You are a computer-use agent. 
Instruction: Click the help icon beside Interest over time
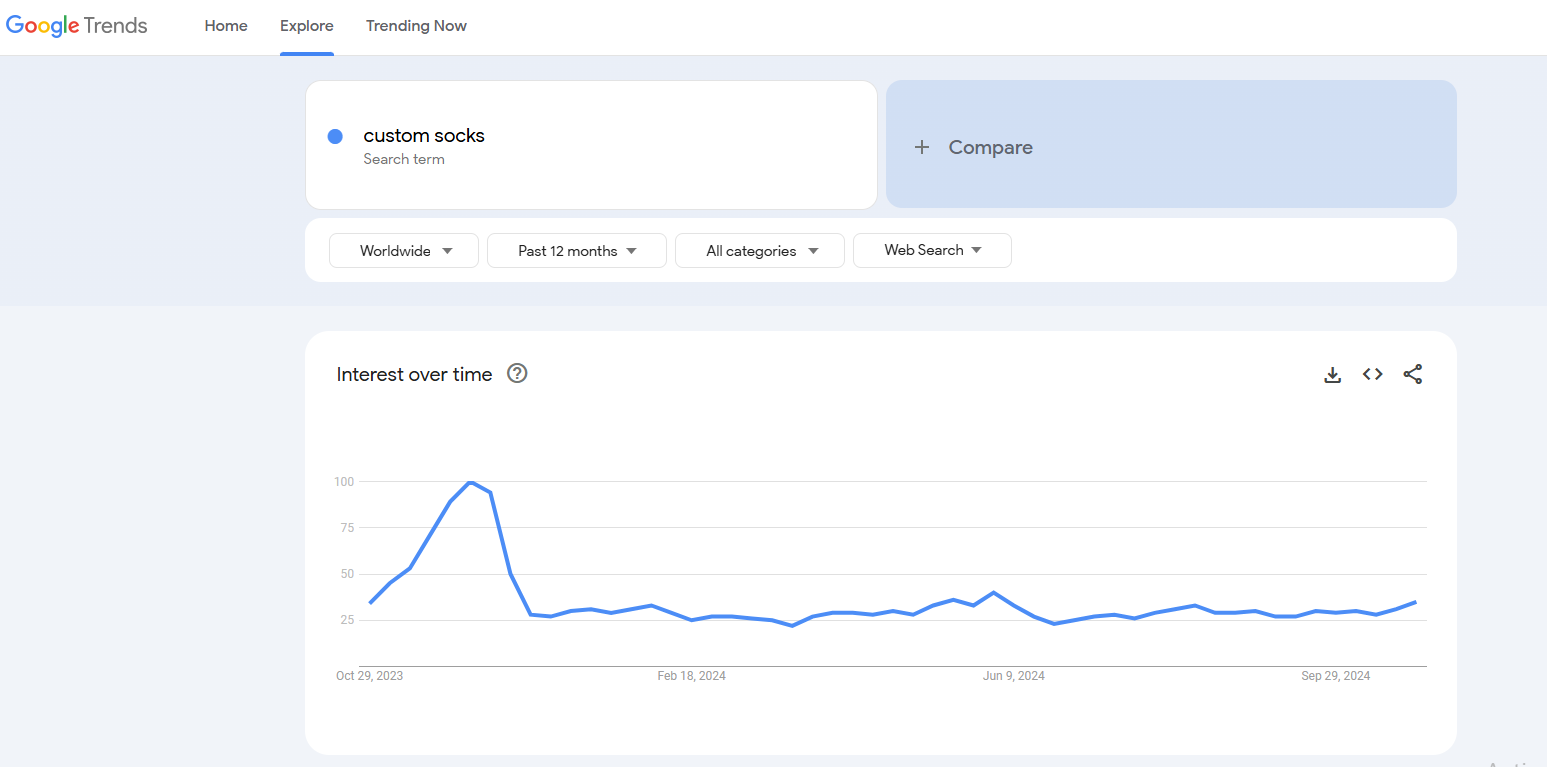(x=517, y=373)
